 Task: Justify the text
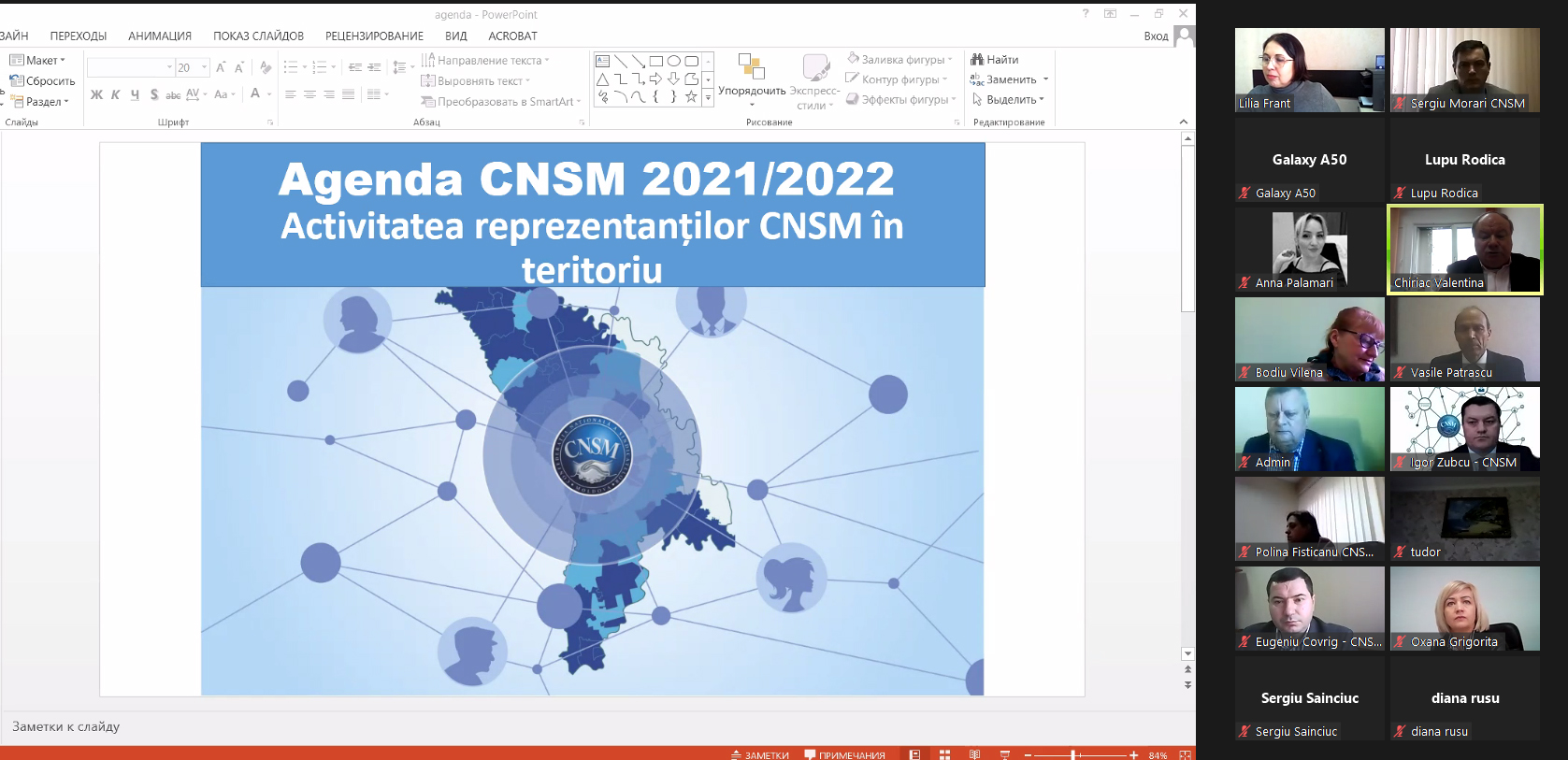[348, 94]
